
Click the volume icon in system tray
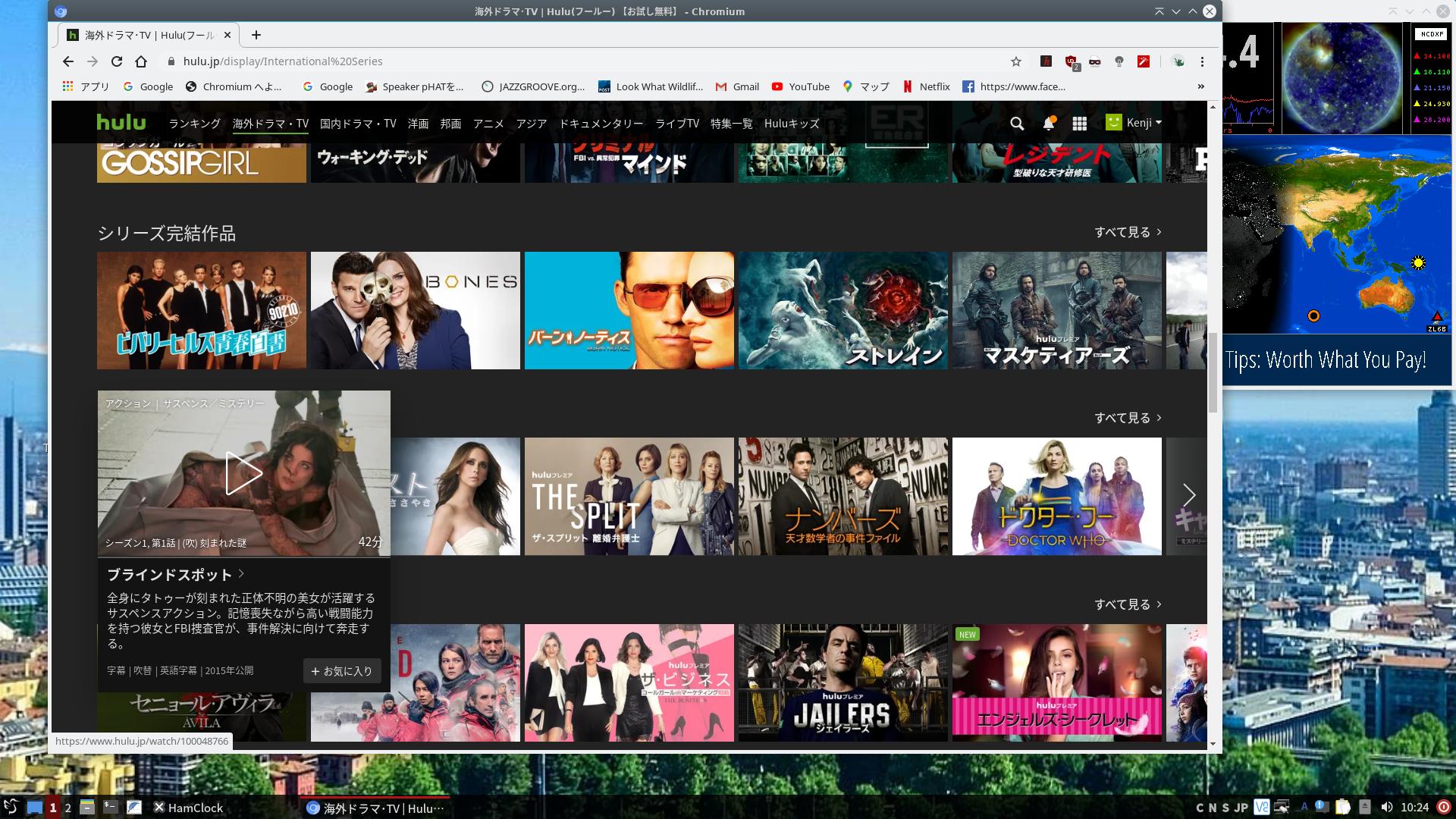click(1387, 807)
